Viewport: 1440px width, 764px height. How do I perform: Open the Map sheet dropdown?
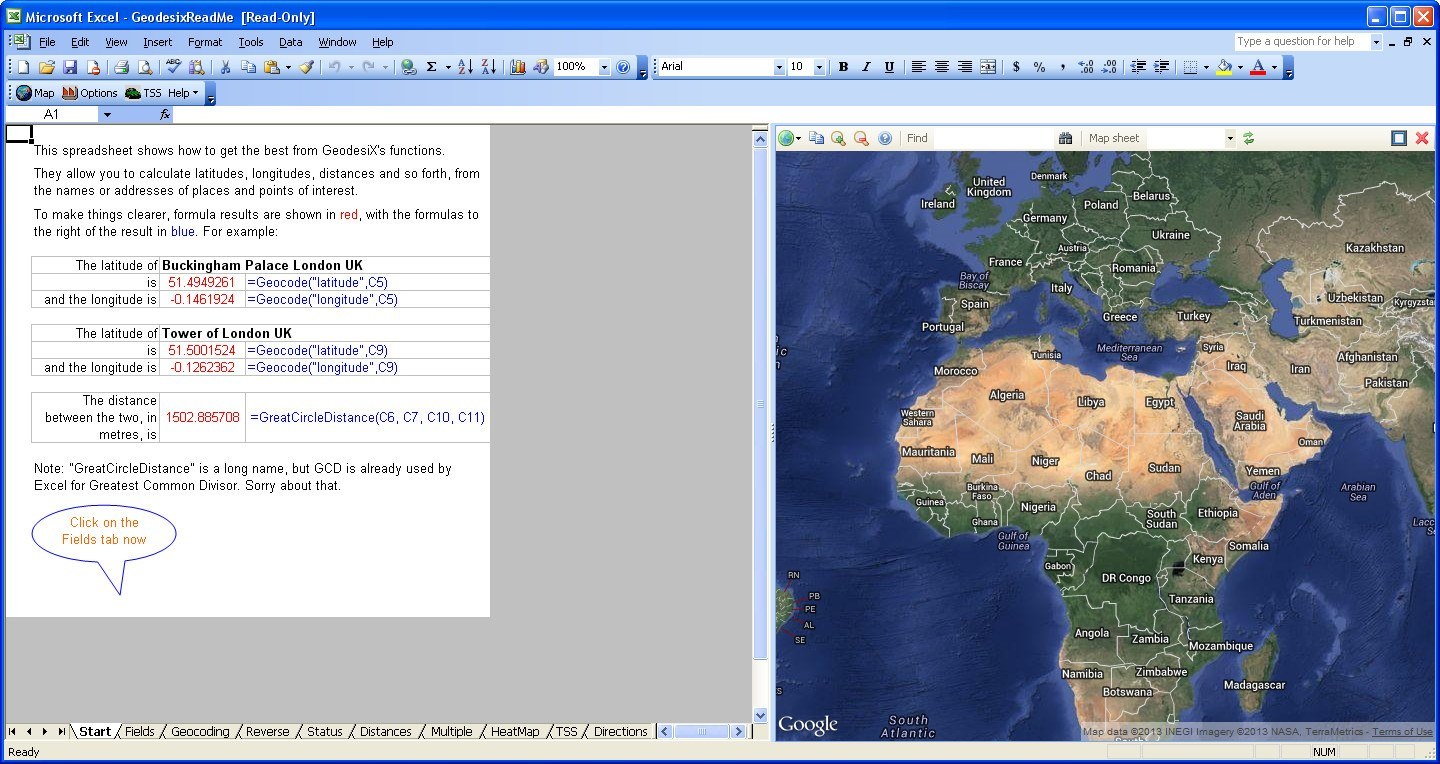(x=1230, y=138)
